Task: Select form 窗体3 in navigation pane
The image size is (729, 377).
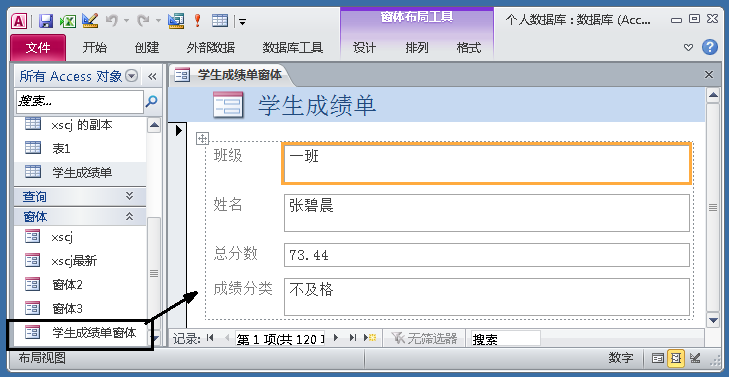Action: click(80, 308)
